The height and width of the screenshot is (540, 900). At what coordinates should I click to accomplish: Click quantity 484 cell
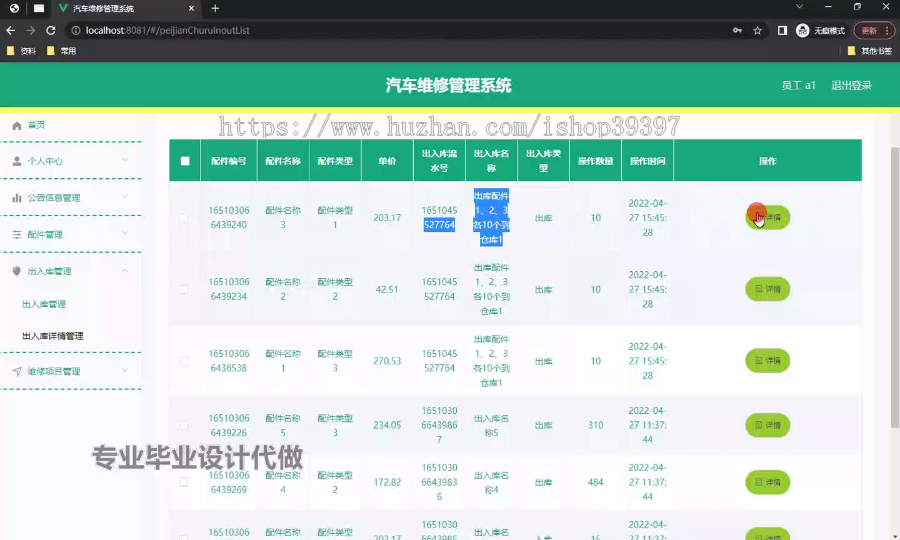(x=595, y=483)
